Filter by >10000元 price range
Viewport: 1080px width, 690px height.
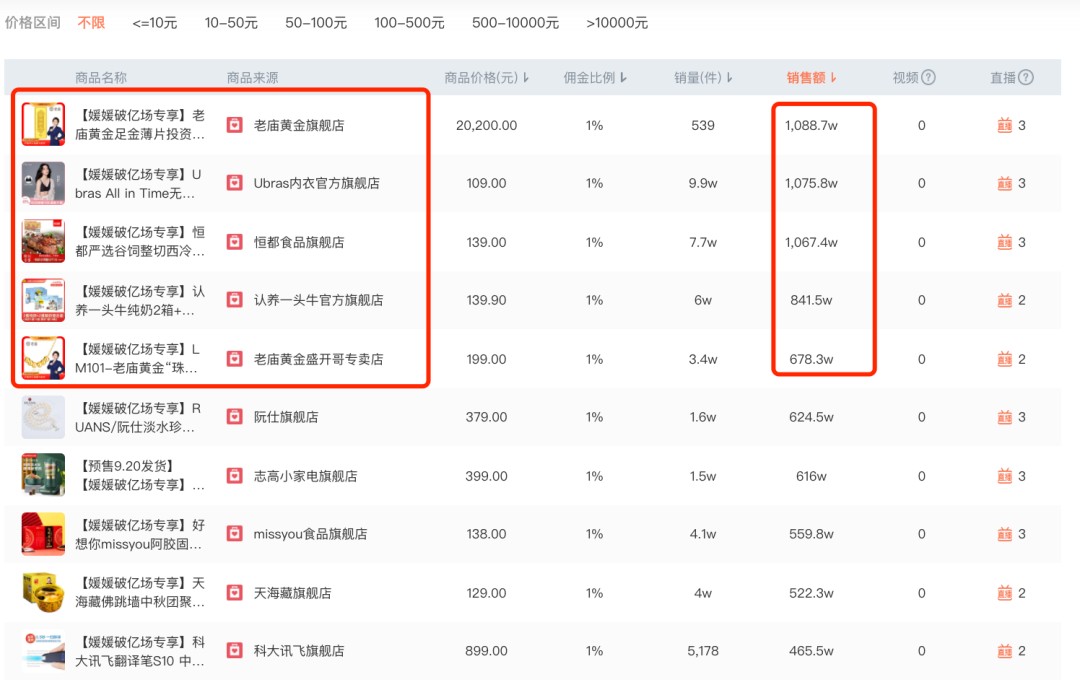tap(617, 23)
